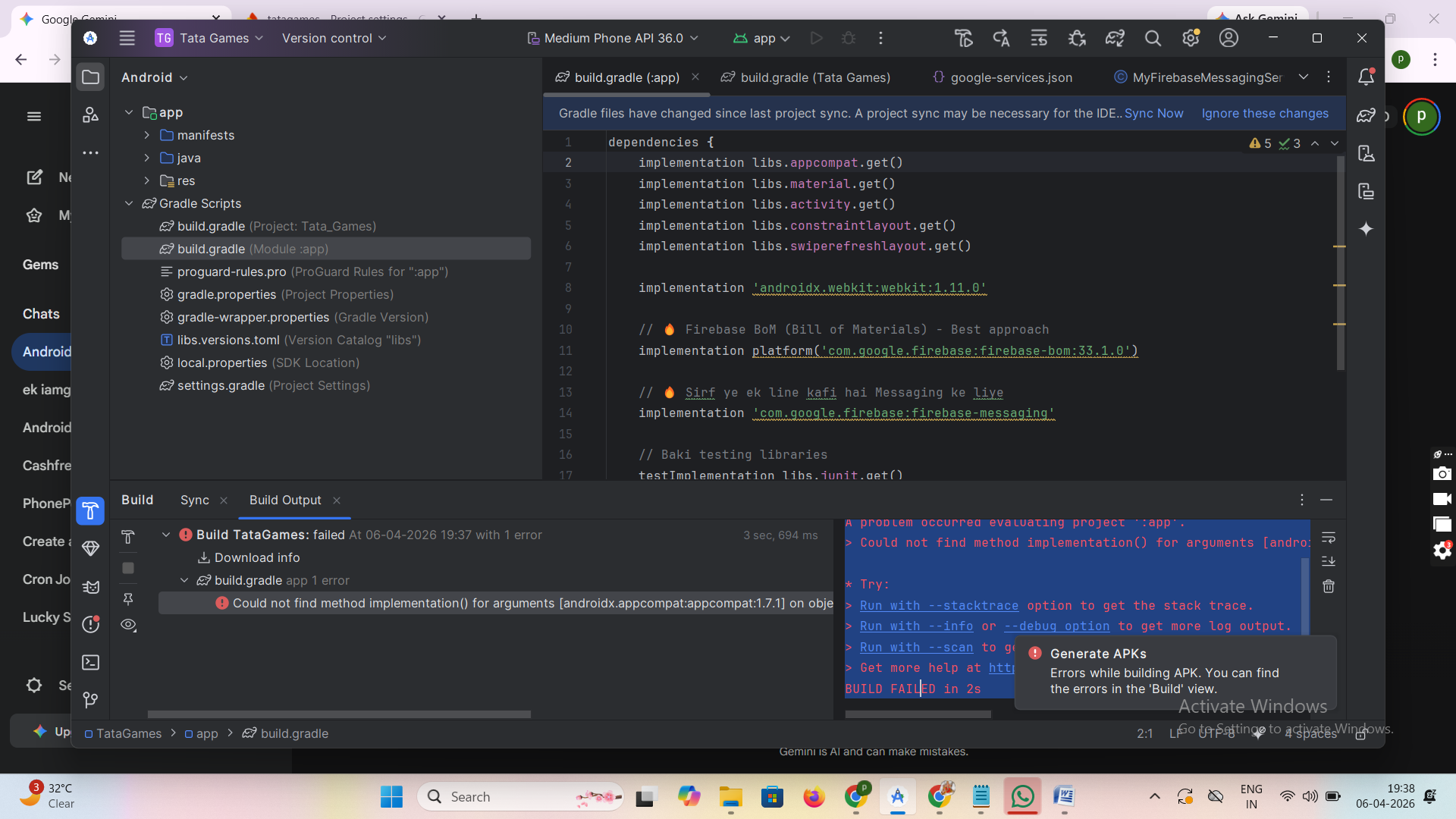Image resolution: width=1456 pixels, height=819 pixels.
Task: Click the list-with-undo-arrow icon in top toolbar
Action: [1039, 38]
